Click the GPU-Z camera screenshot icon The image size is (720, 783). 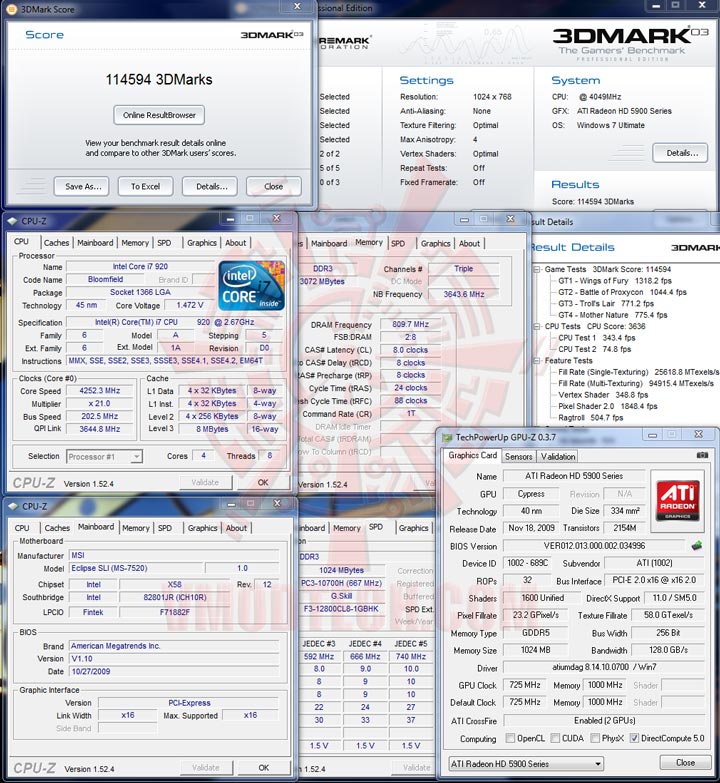coord(702,455)
